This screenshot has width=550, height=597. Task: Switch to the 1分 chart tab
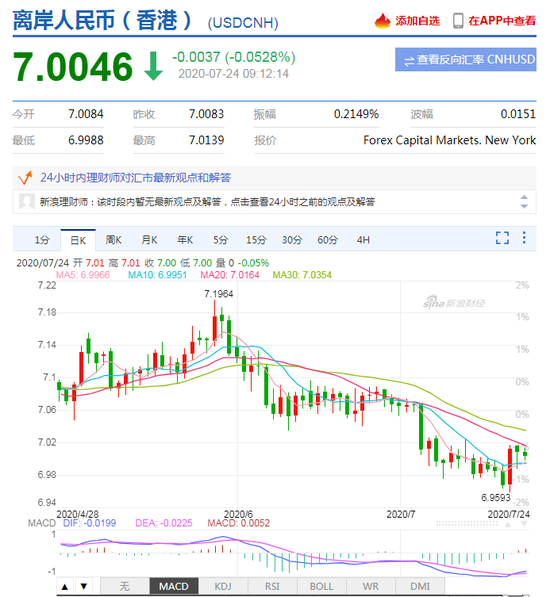42,240
